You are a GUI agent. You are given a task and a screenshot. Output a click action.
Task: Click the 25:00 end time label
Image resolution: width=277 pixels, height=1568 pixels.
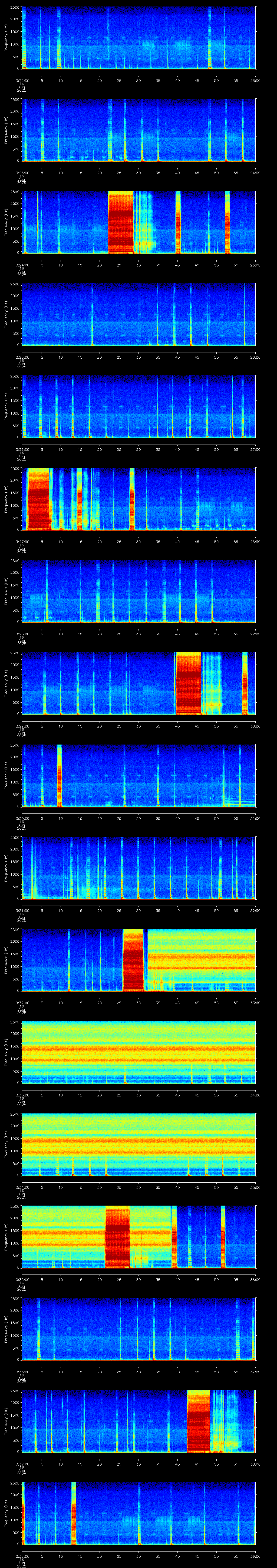[256, 265]
